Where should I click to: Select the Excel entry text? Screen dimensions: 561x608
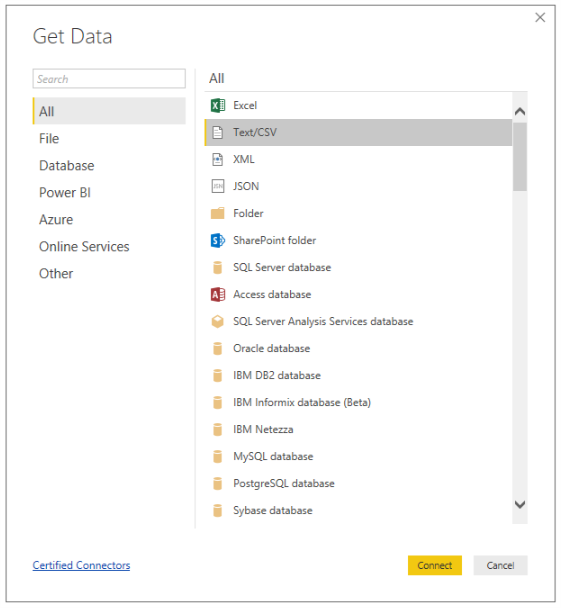(x=245, y=105)
